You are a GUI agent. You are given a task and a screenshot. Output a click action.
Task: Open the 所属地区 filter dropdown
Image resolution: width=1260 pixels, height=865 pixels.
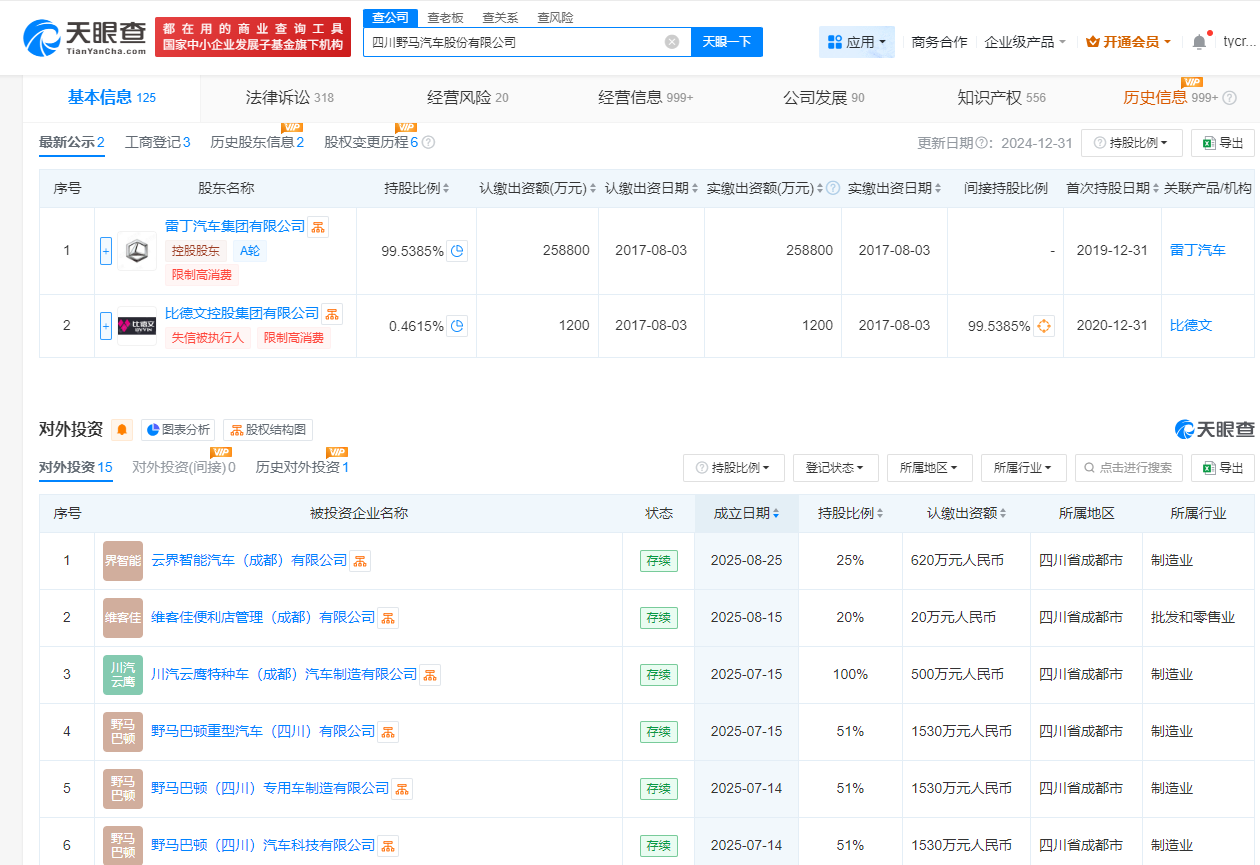coord(929,467)
